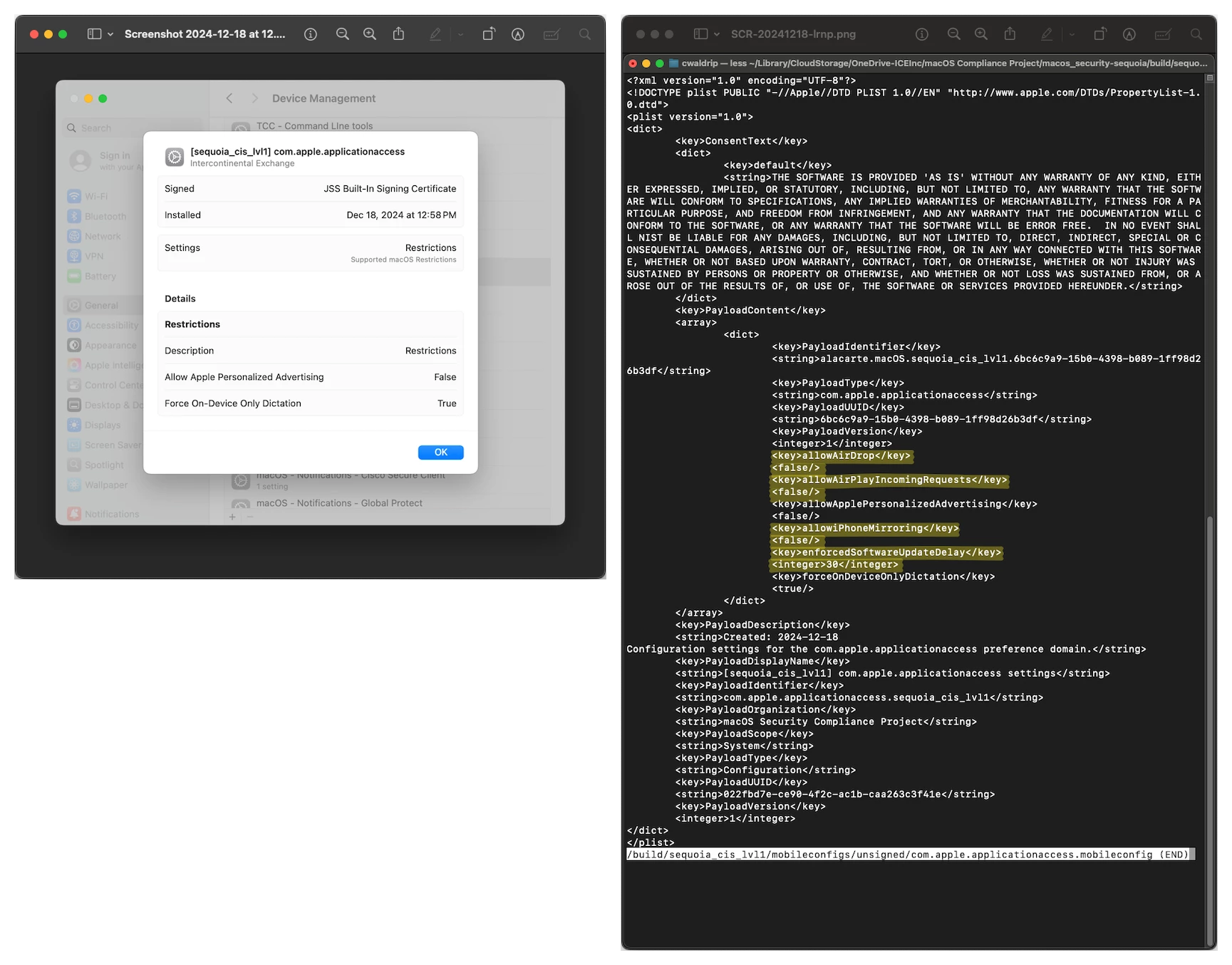The image size is (1232, 965).
Task: Open Share menu in left Preview window
Action: [x=399, y=33]
